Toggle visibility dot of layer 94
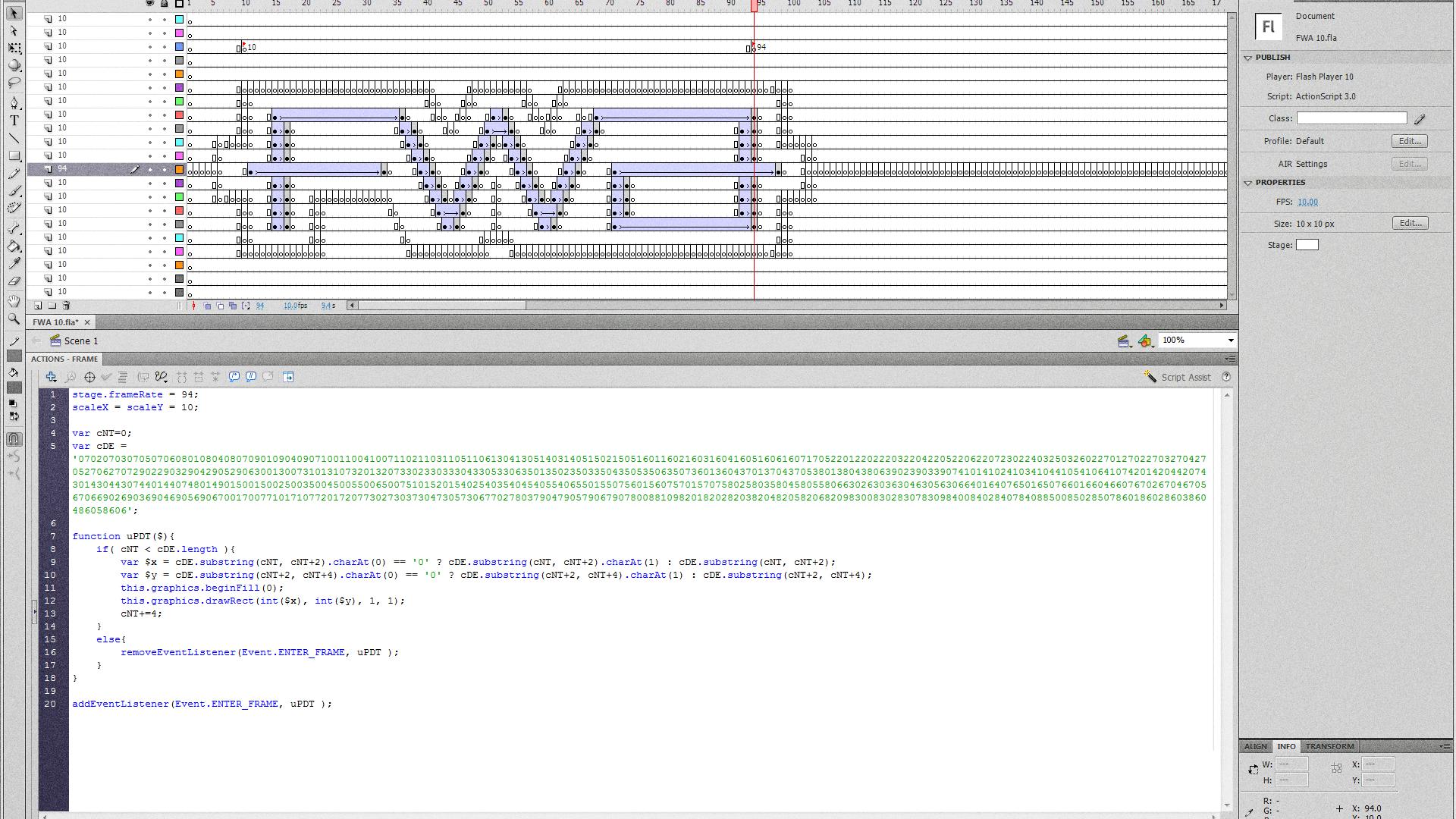This screenshot has width=1456, height=819. point(150,170)
